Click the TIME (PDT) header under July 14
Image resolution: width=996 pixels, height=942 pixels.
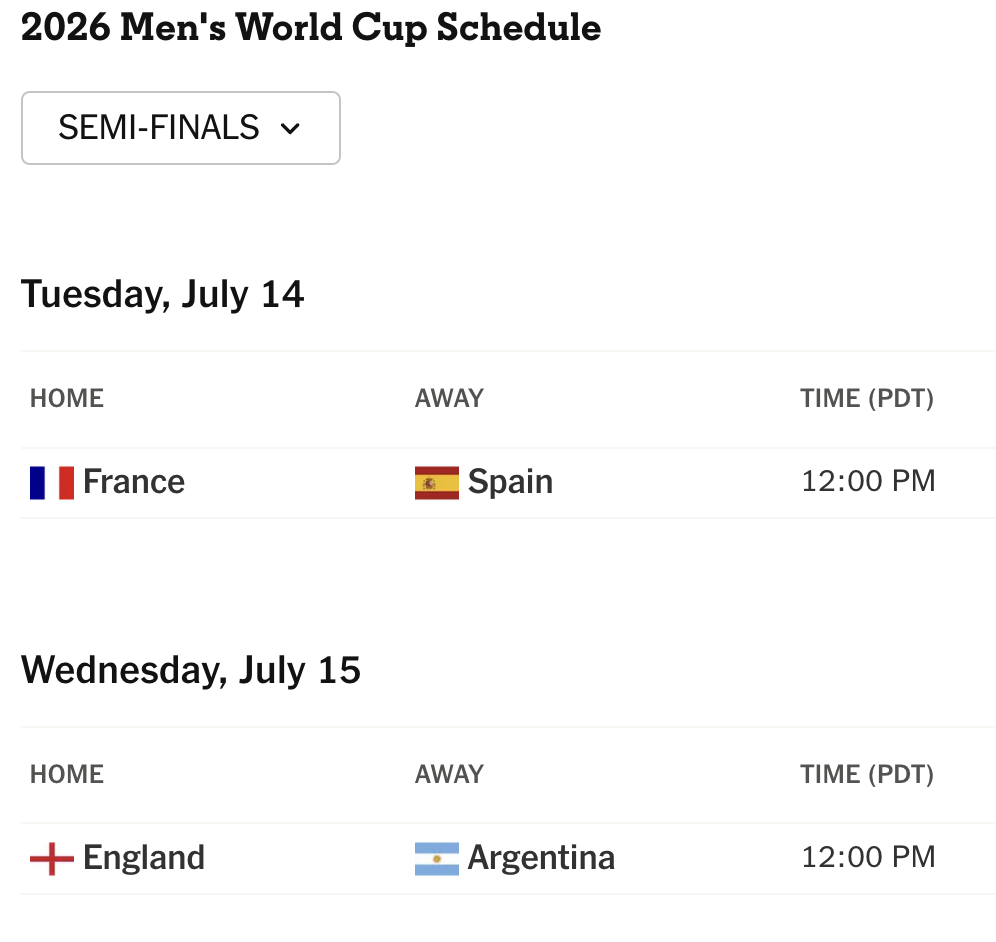(x=867, y=398)
